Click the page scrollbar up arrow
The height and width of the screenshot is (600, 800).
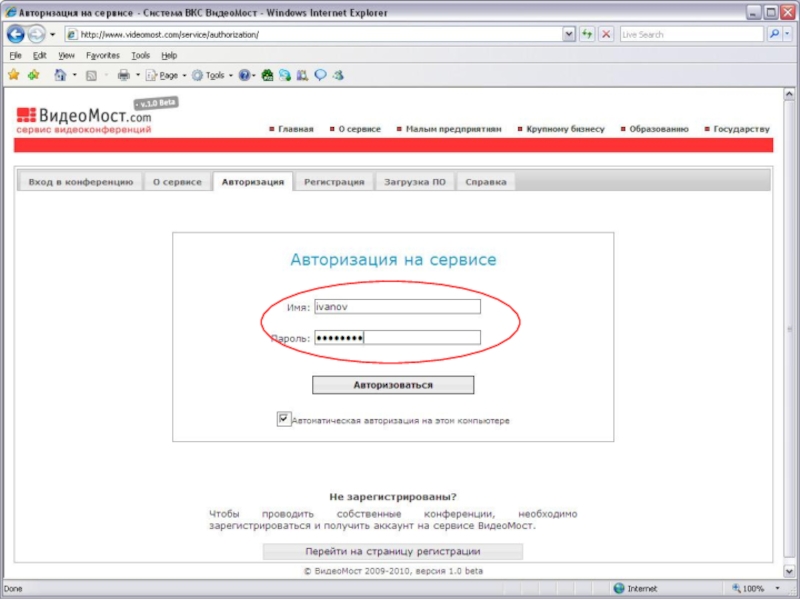click(x=789, y=94)
